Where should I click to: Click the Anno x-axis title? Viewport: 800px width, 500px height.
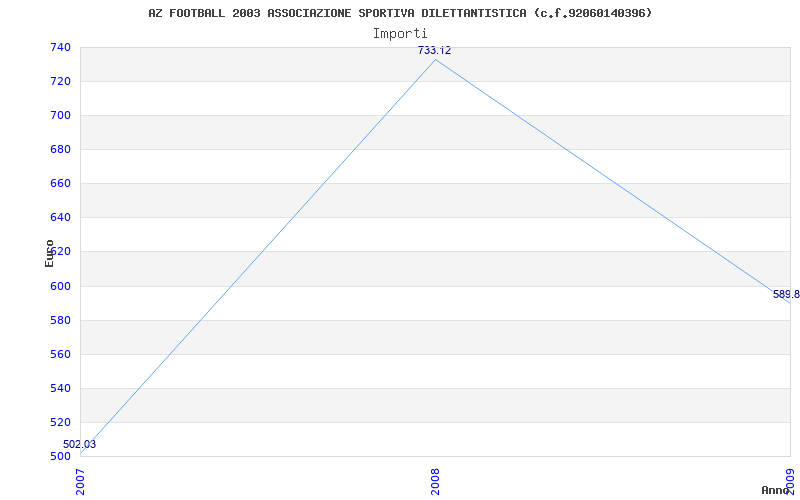click(776, 490)
